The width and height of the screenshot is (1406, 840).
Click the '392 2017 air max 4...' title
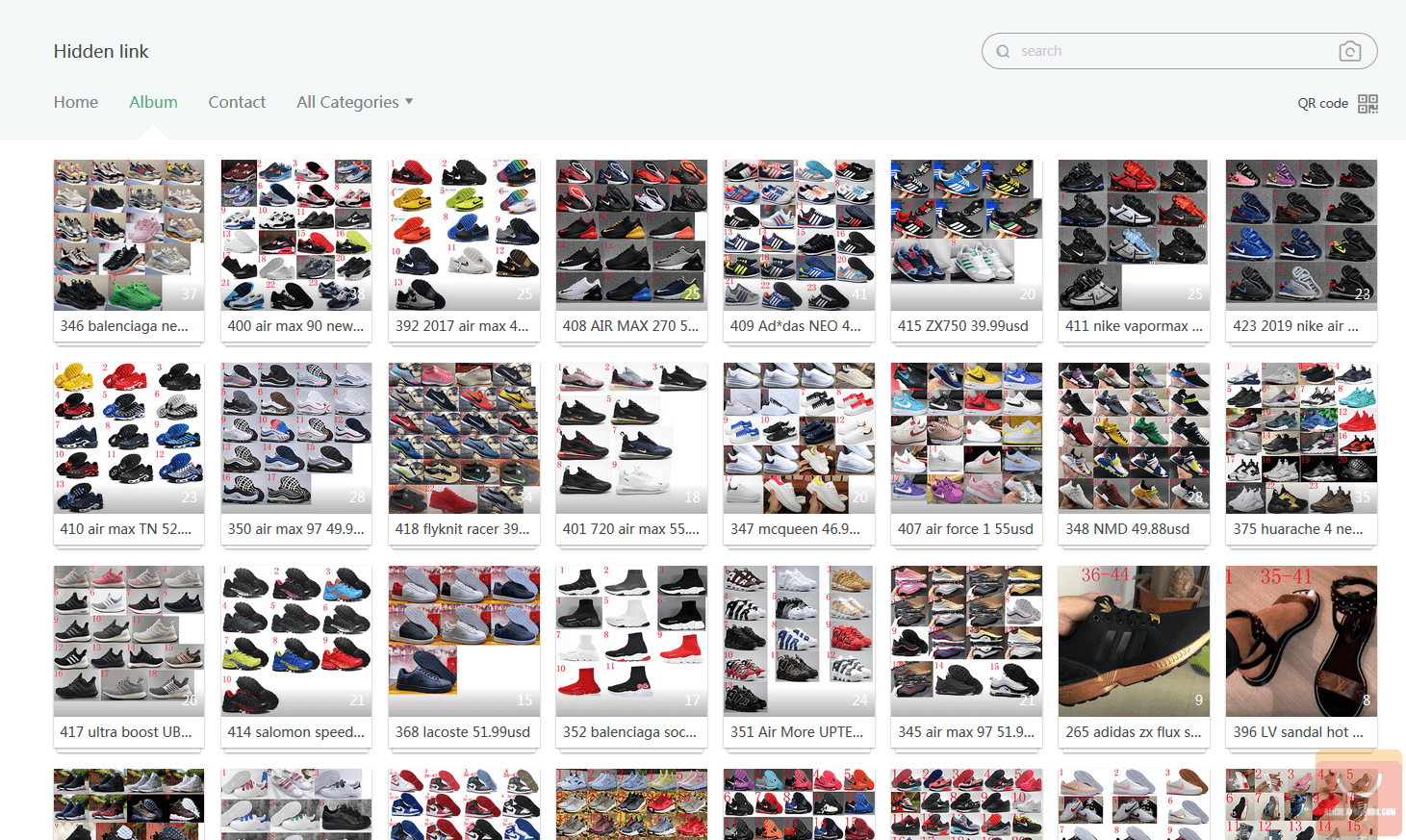pyautogui.click(x=462, y=326)
